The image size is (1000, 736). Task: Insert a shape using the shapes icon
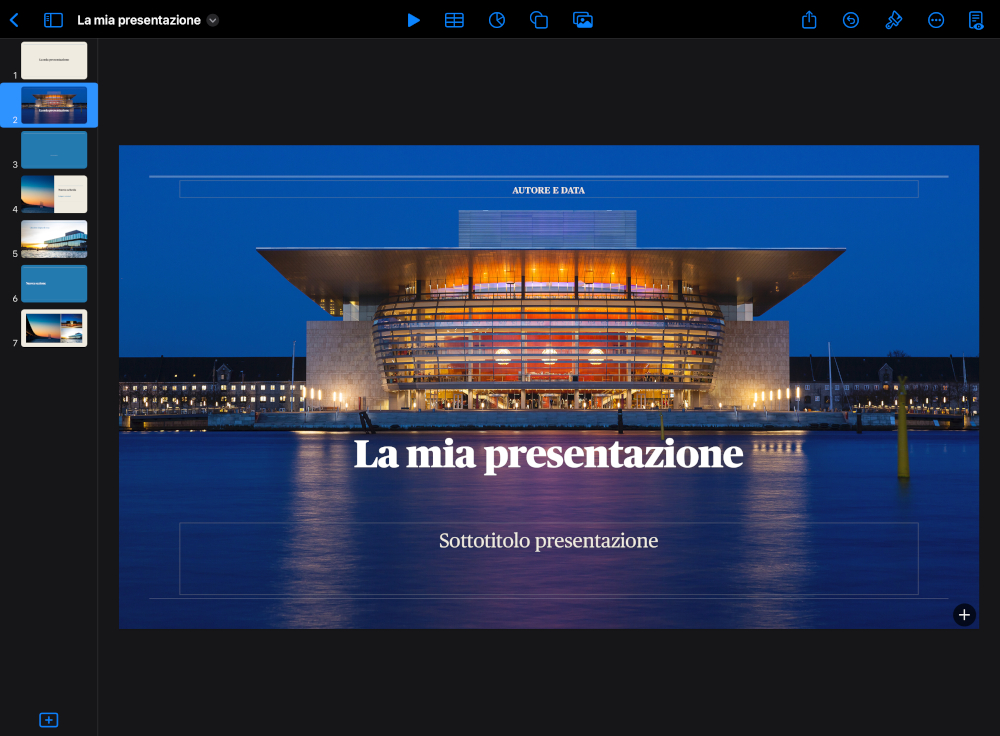point(539,19)
